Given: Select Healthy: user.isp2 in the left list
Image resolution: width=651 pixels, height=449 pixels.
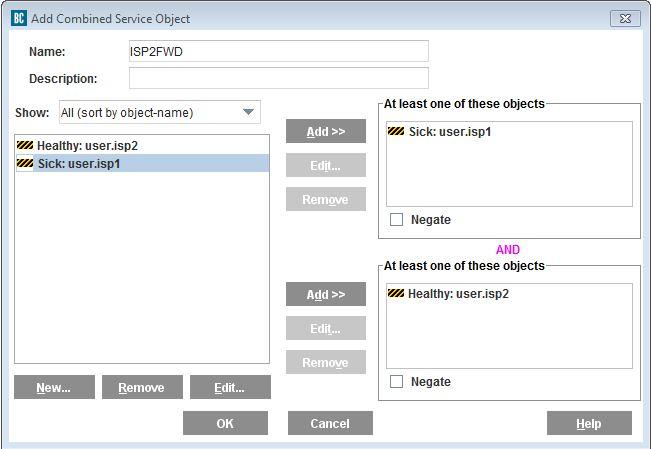Looking at the screenshot, I should coord(87,145).
